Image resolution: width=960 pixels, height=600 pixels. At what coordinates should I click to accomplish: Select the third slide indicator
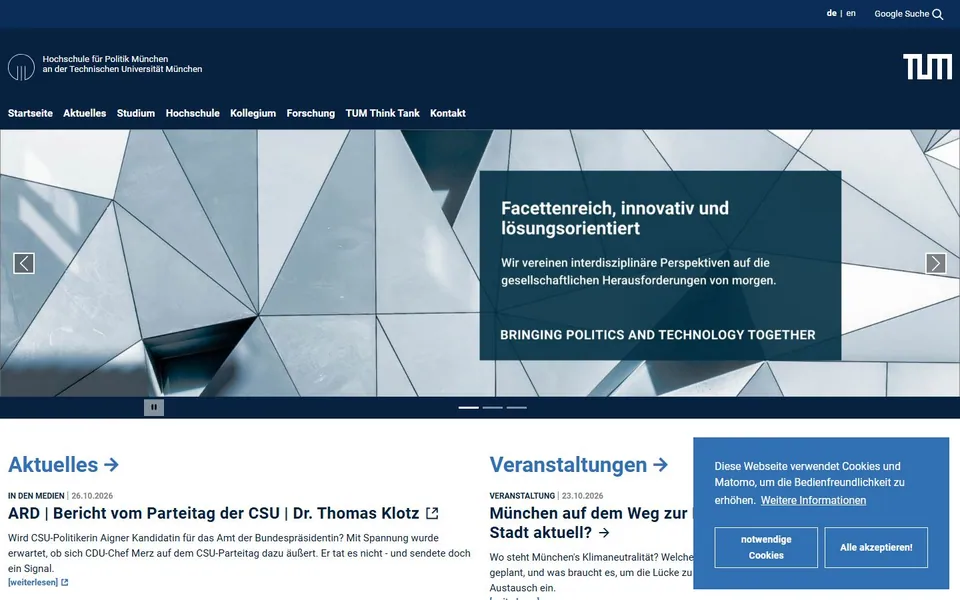click(x=516, y=407)
